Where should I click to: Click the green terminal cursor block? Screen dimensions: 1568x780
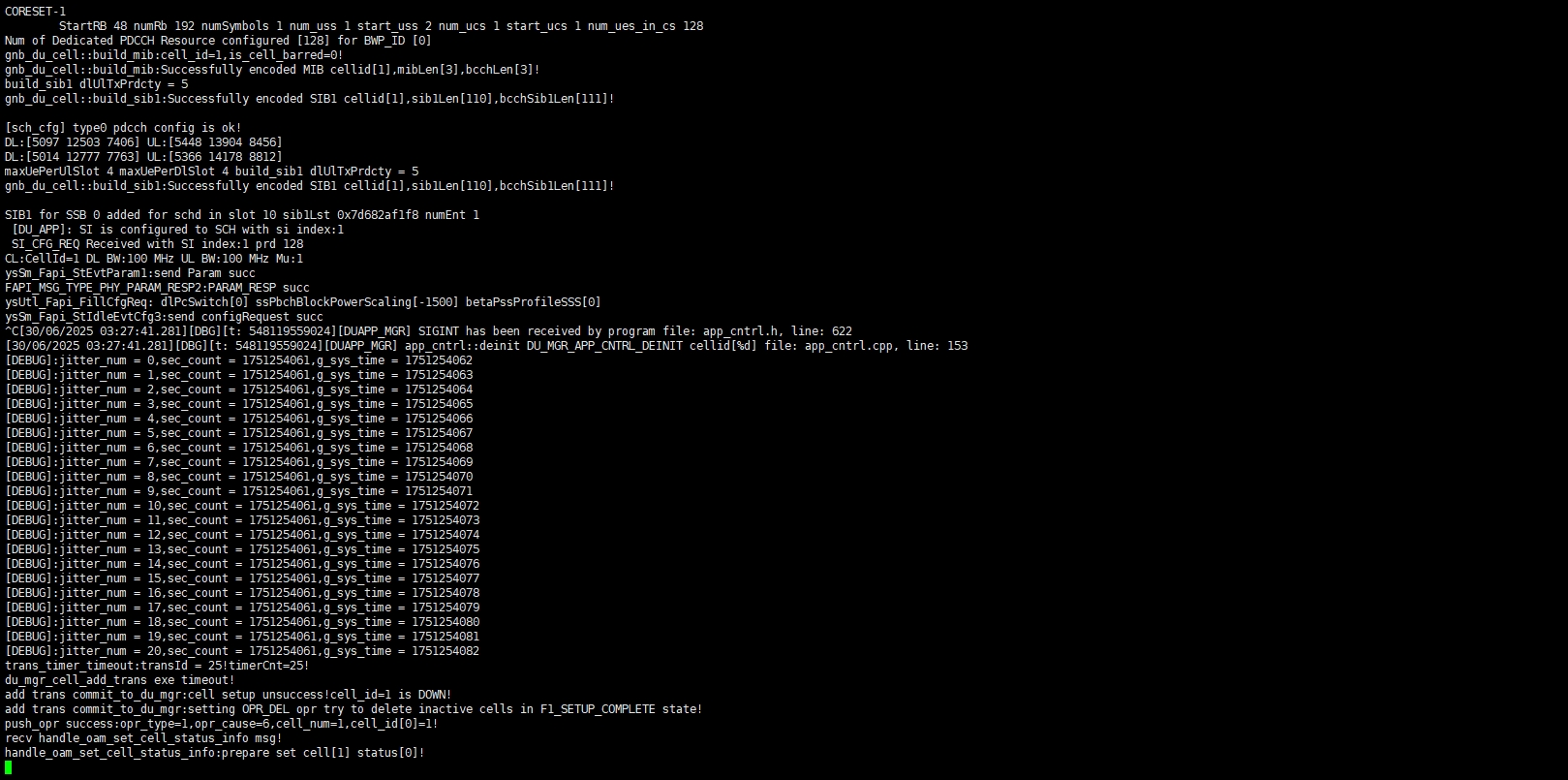point(9,767)
